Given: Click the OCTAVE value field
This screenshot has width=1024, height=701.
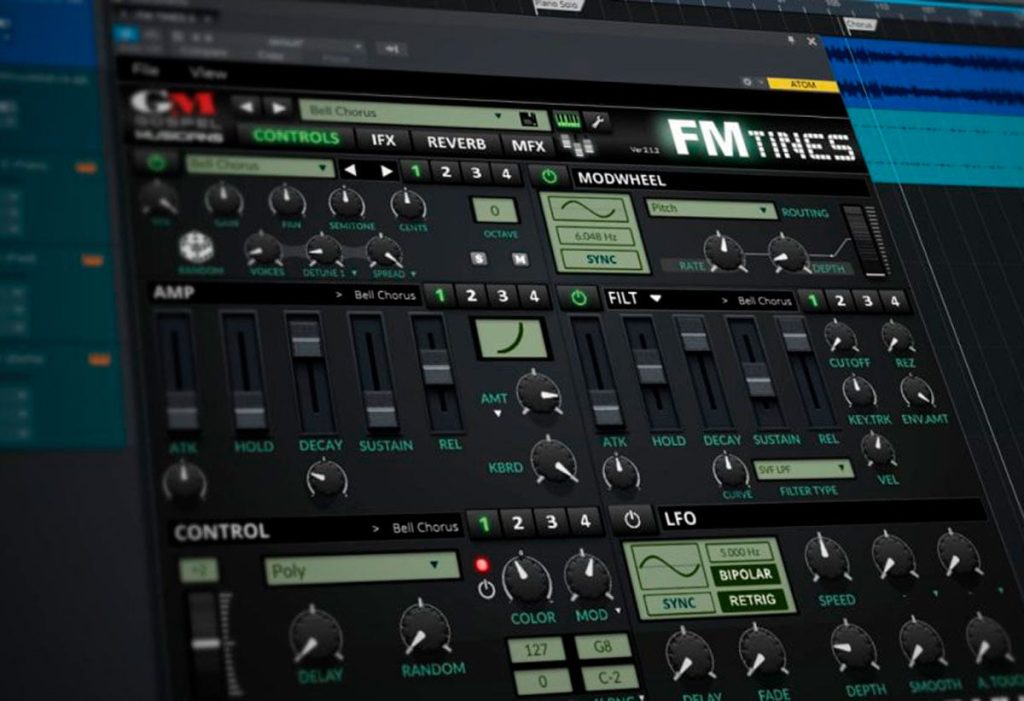Looking at the screenshot, I should click(x=494, y=211).
